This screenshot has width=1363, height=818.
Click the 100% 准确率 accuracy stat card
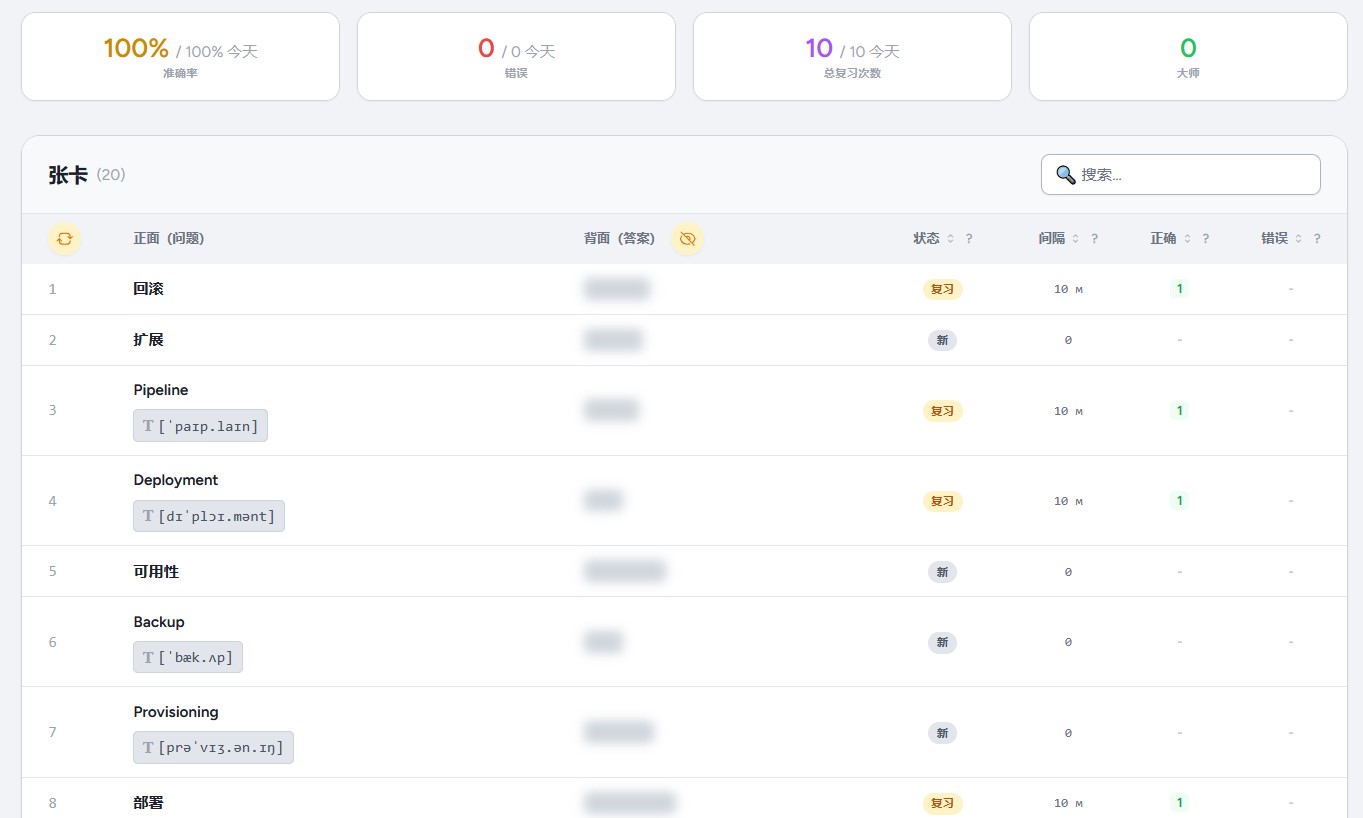coord(180,57)
